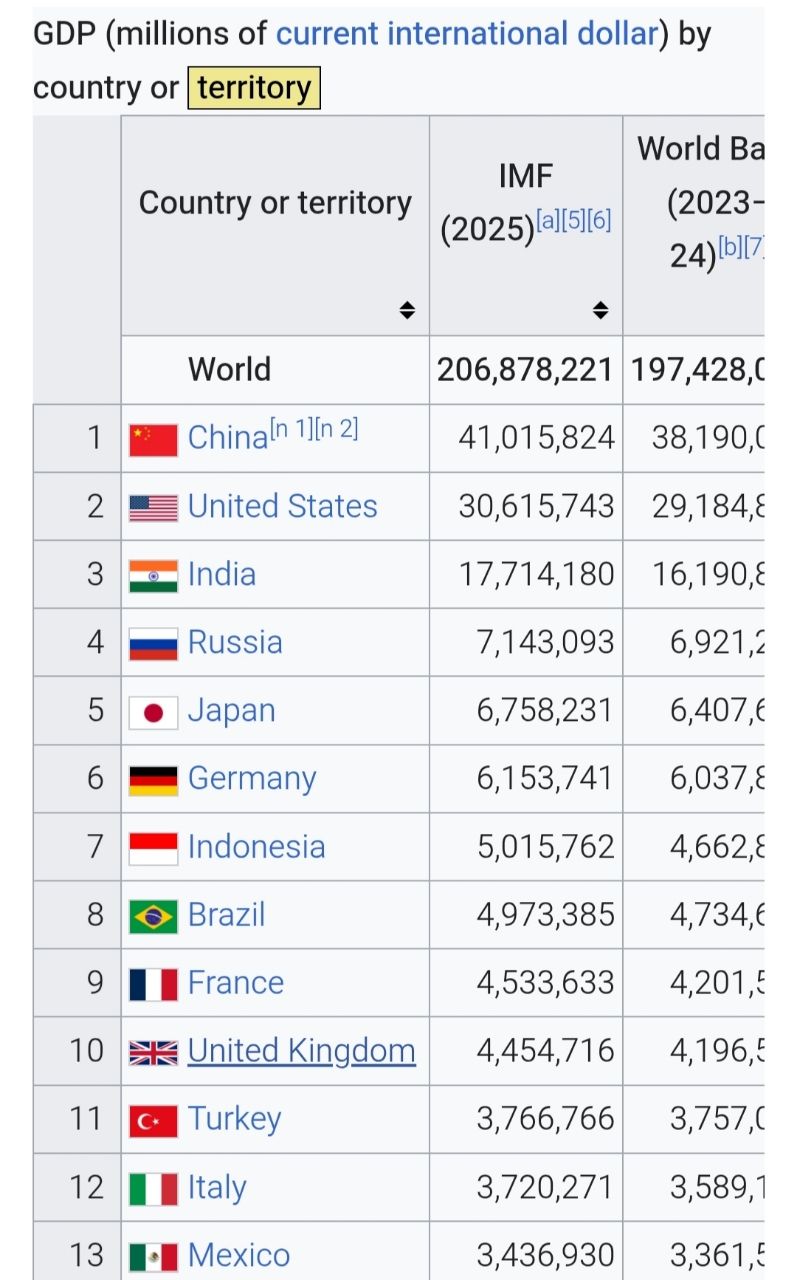Image resolution: width=797 pixels, height=1280 pixels.
Task: Open footnote [a] in IMF header
Action: tap(547, 221)
